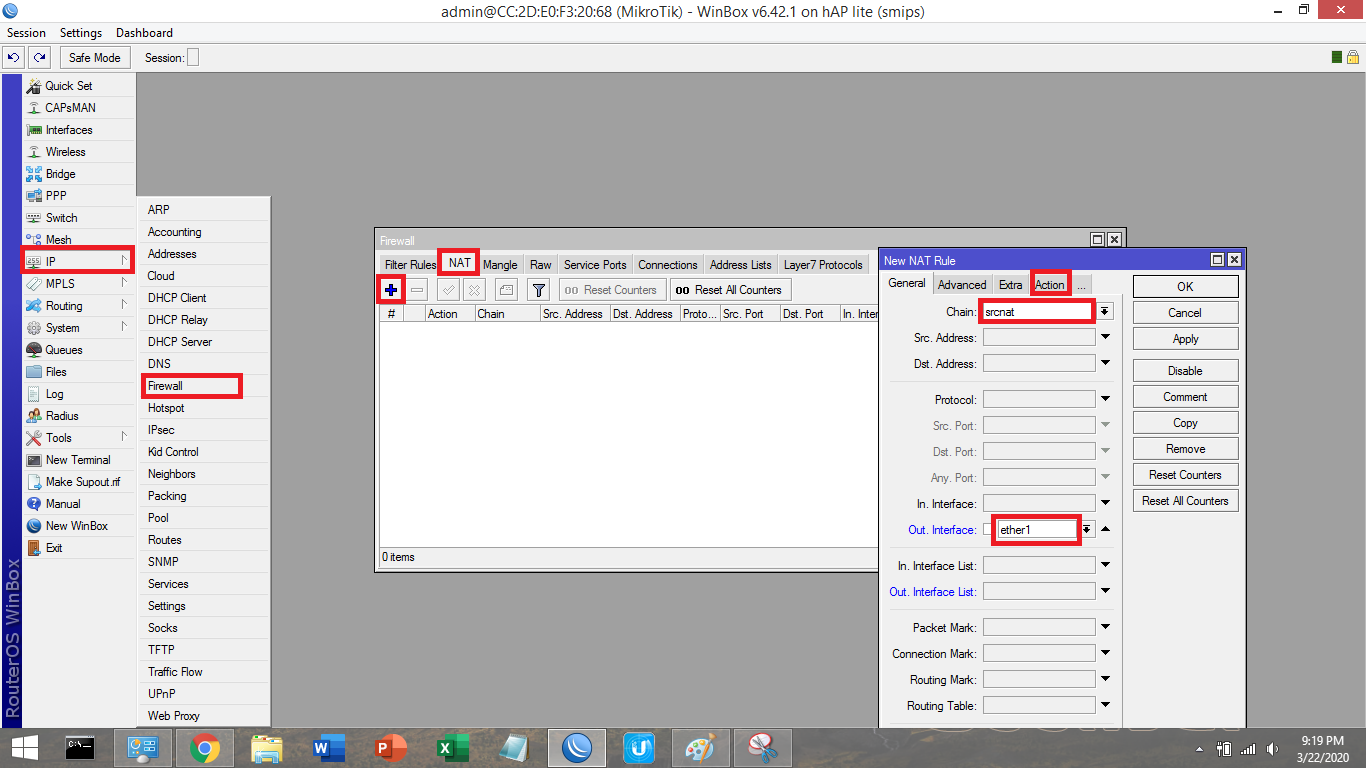This screenshot has height=768, width=1366.
Task: Expand the Routing Table field
Action: click(x=1106, y=706)
